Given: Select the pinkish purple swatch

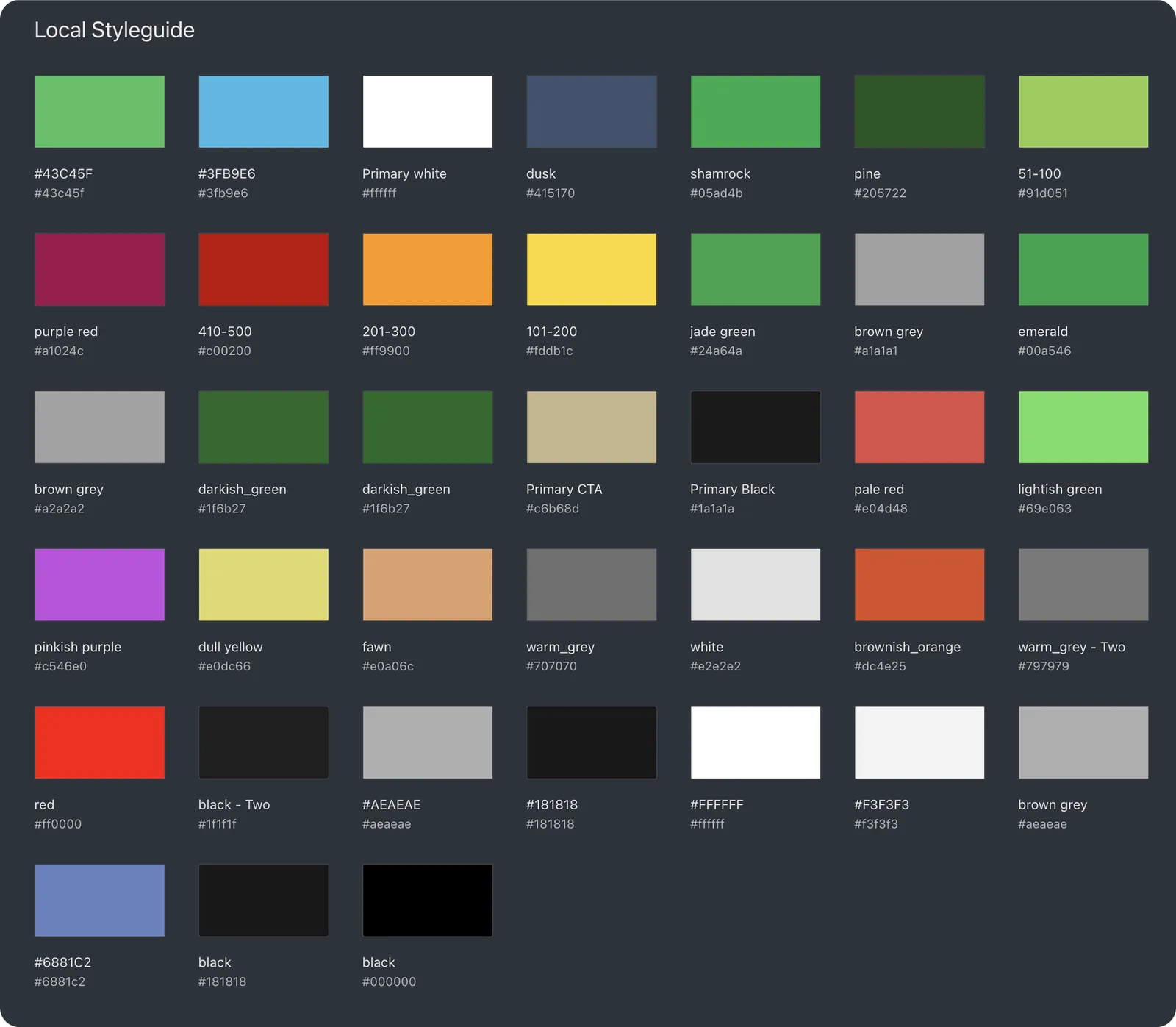Looking at the screenshot, I should (99, 584).
